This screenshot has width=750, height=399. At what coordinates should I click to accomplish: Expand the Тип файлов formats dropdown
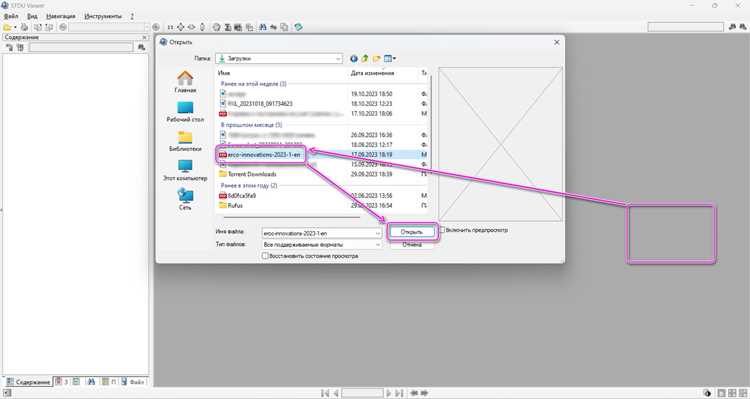tap(377, 244)
